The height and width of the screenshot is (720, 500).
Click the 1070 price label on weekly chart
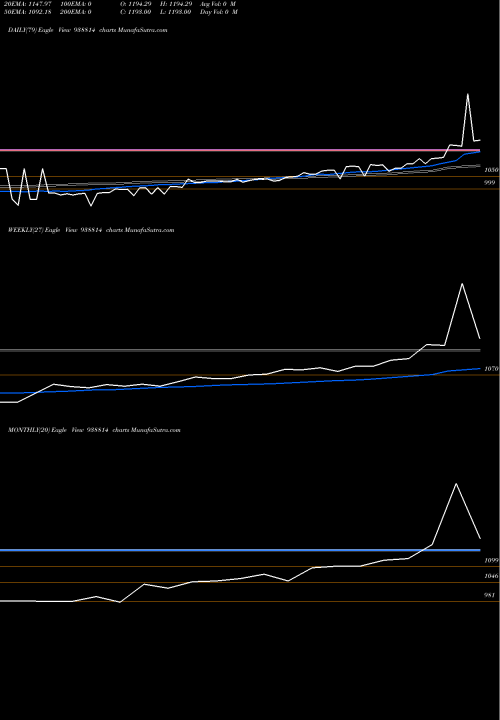492,369
